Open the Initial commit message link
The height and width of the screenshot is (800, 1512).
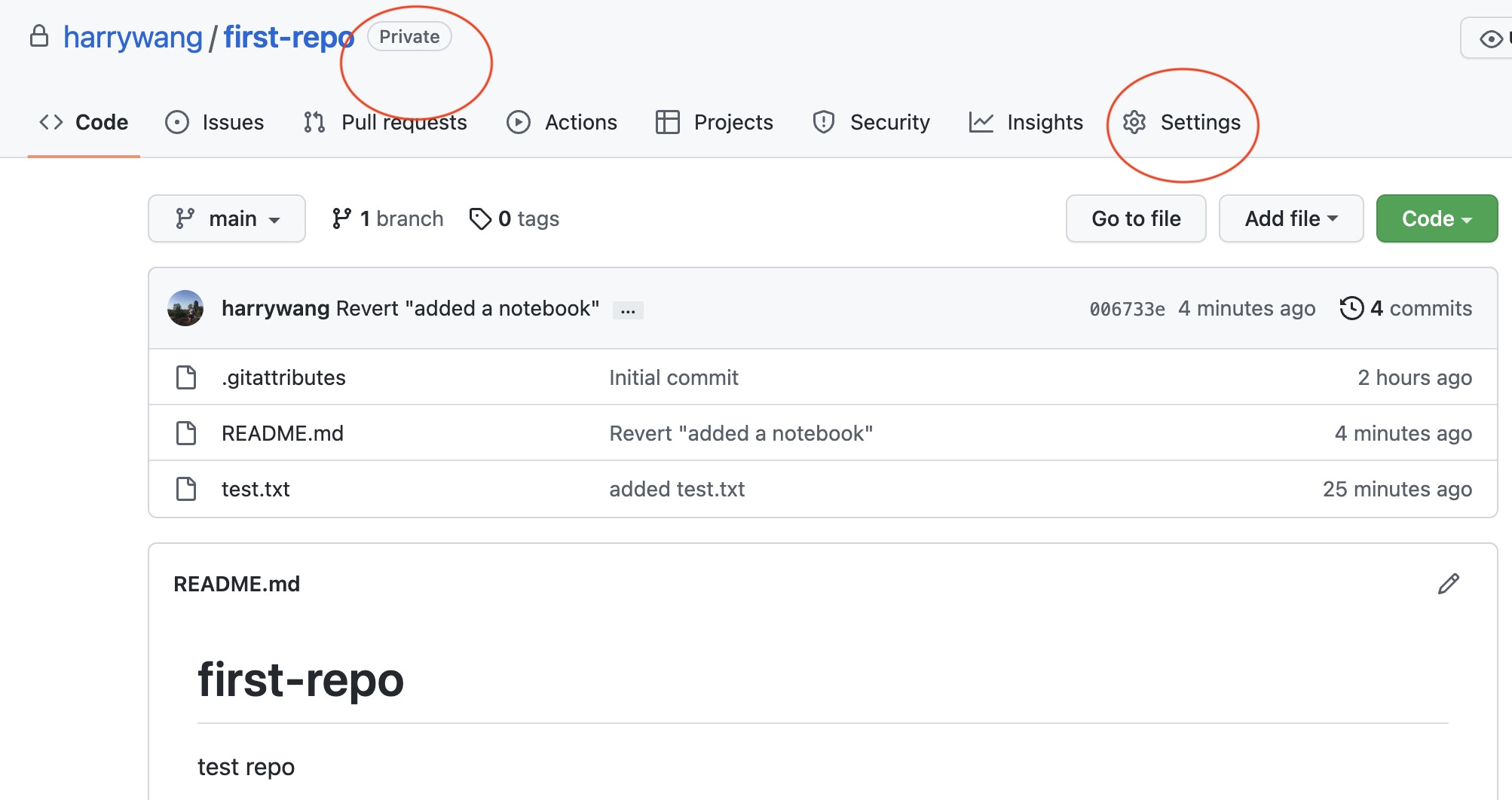pos(674,377)
